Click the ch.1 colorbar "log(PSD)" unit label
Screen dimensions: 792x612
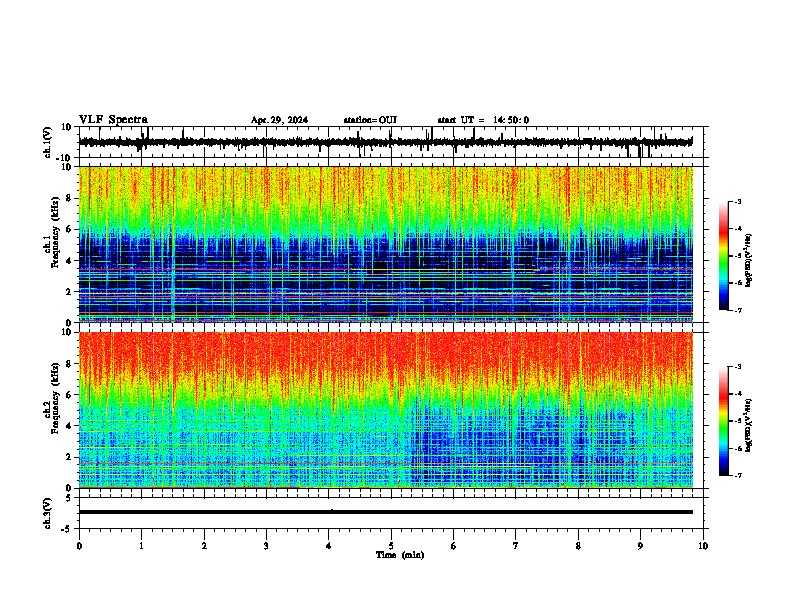click(x=749, y=260)
